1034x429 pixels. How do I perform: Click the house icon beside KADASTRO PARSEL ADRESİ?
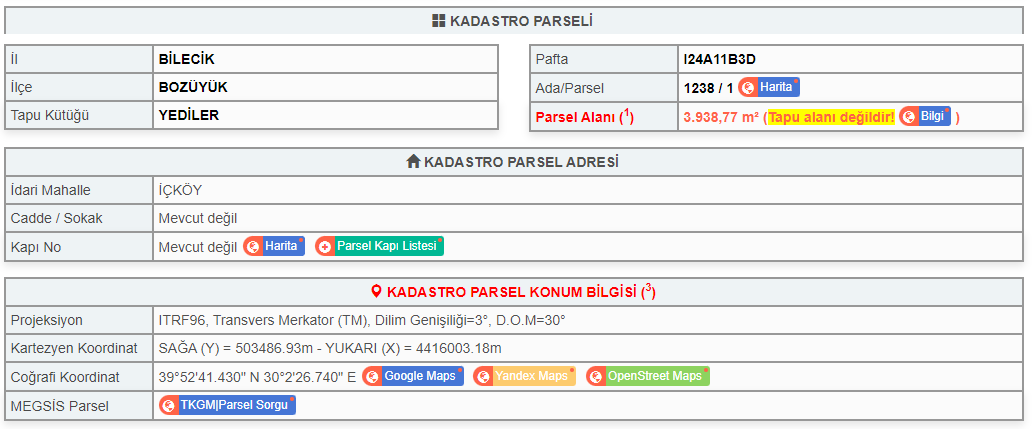413,161
